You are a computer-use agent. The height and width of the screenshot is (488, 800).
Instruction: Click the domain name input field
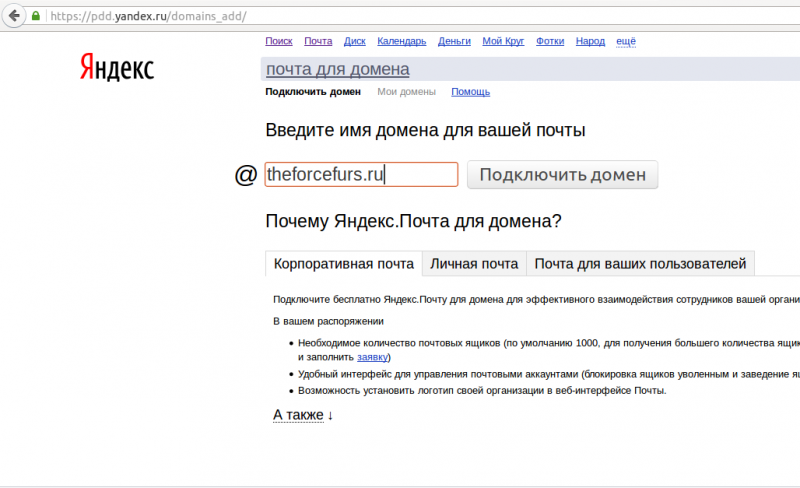point(361,175)
